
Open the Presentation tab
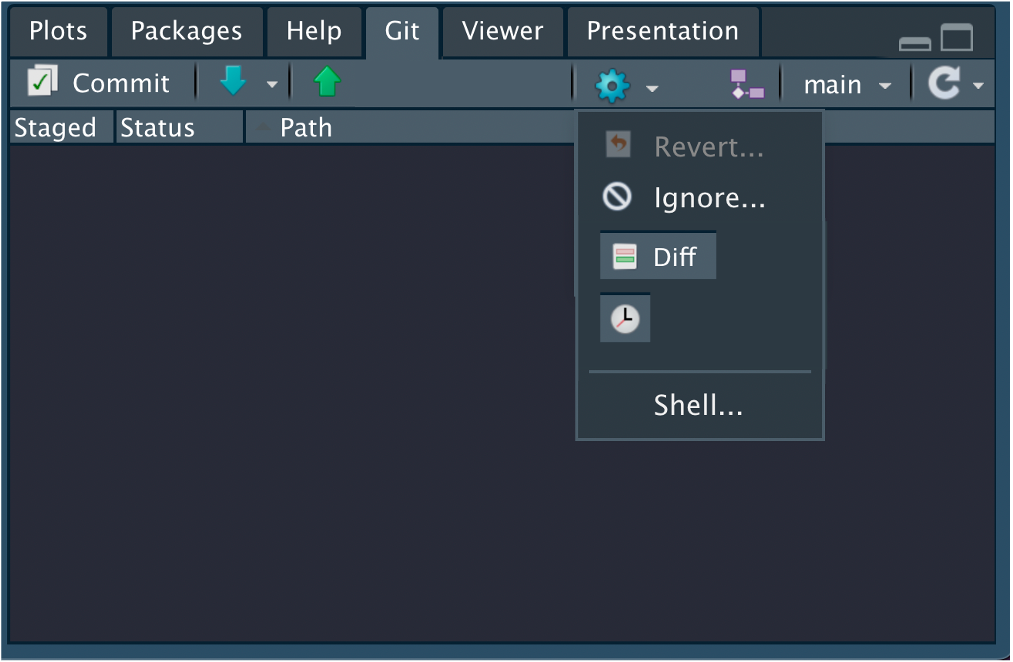(x=662, y=31)
